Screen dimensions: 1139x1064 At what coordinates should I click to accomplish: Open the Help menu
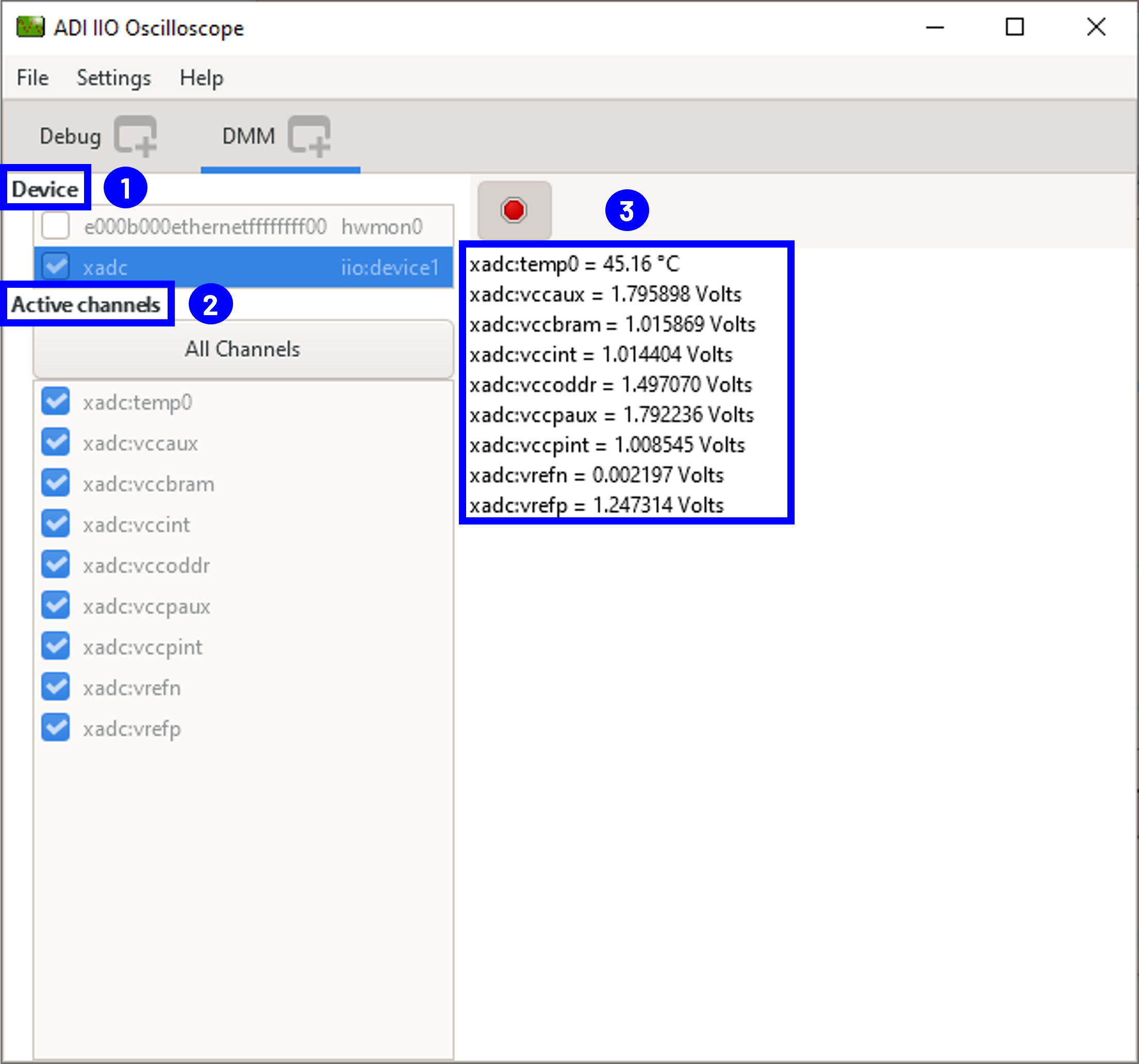[x=201, y=77]
